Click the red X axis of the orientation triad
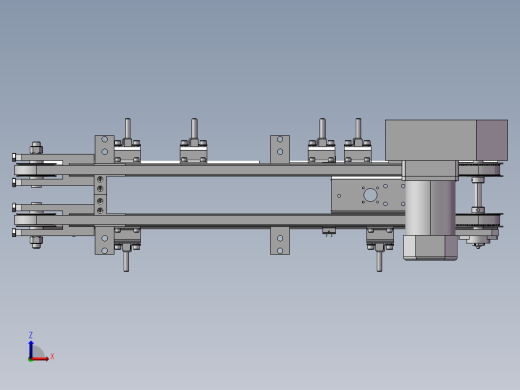This screenshot has width=520, height=390. pos(40,359)
